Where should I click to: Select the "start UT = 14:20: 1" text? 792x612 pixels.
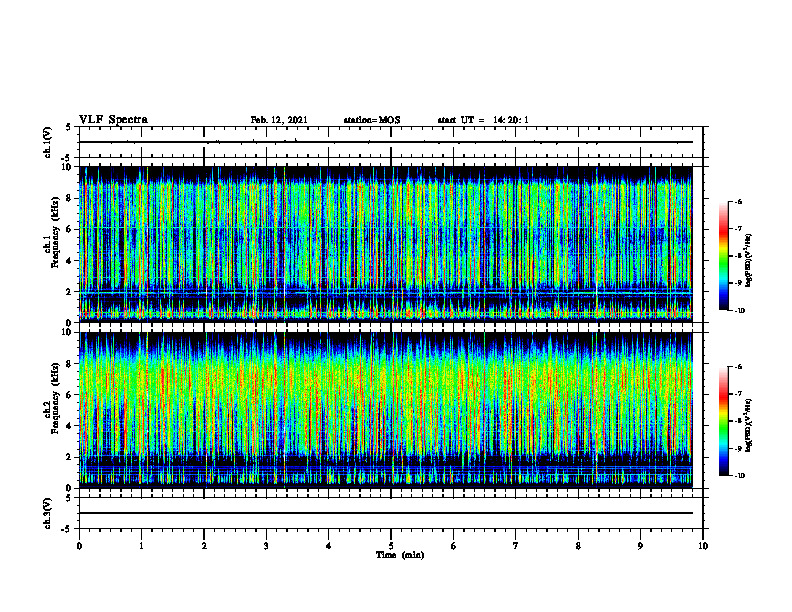[483, 120]
